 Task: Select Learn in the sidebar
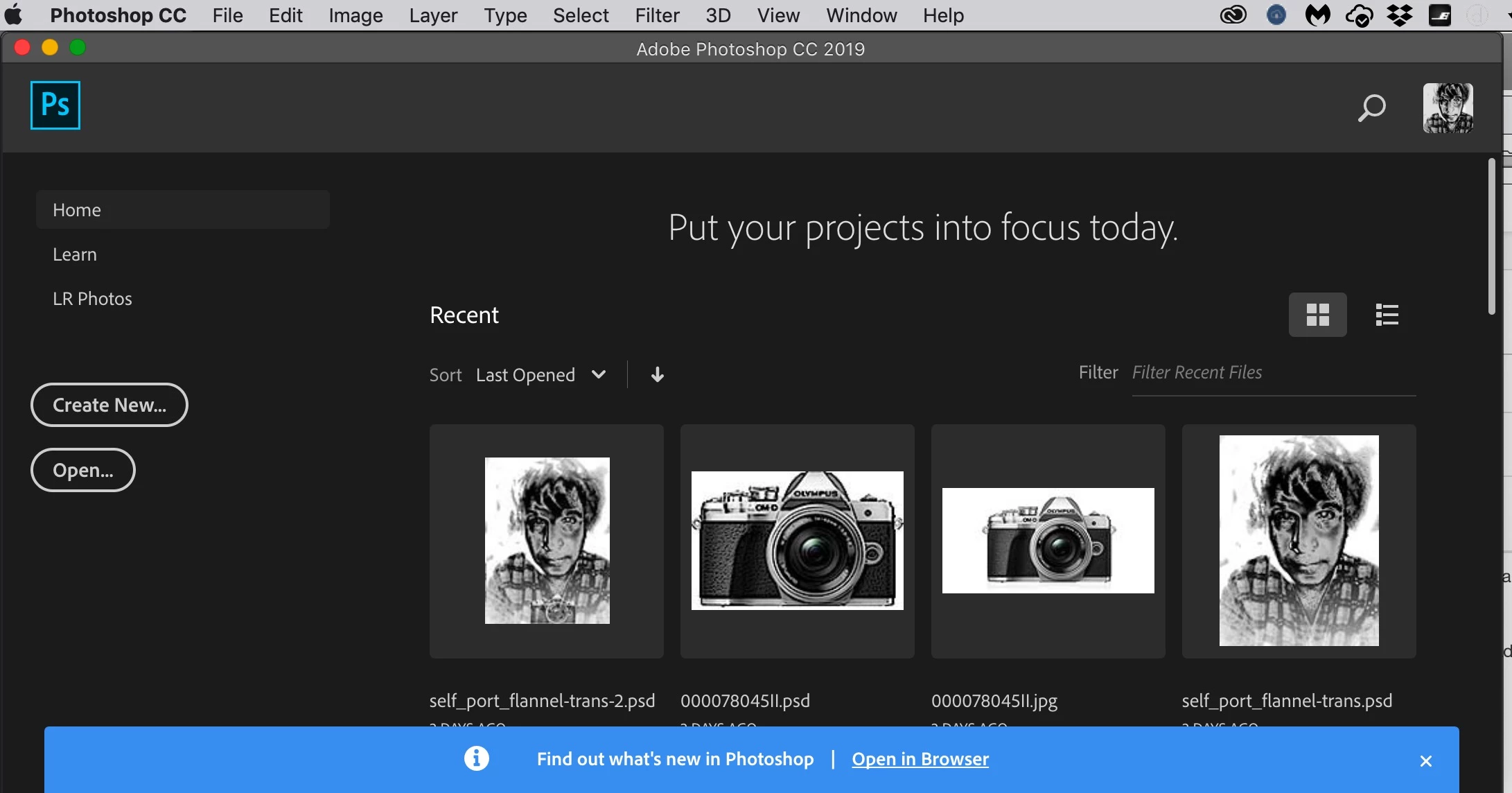[x=75, y=254]
